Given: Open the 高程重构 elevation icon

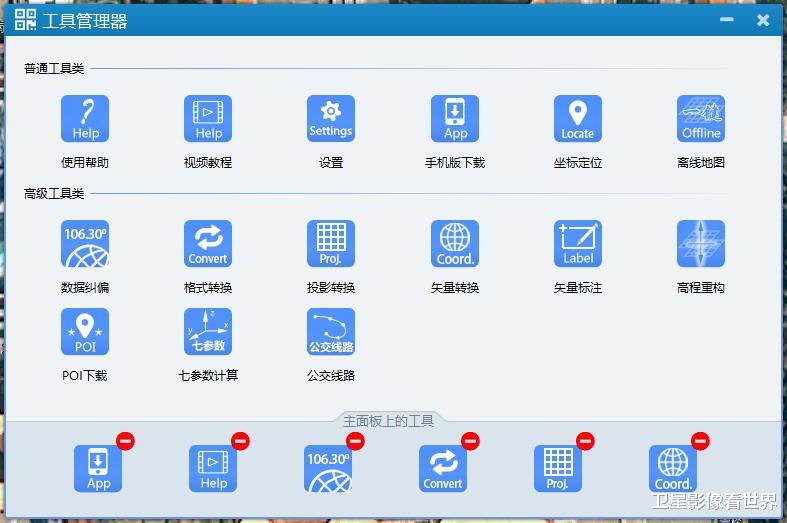Looking at the screenshot, I should (701, 243).
